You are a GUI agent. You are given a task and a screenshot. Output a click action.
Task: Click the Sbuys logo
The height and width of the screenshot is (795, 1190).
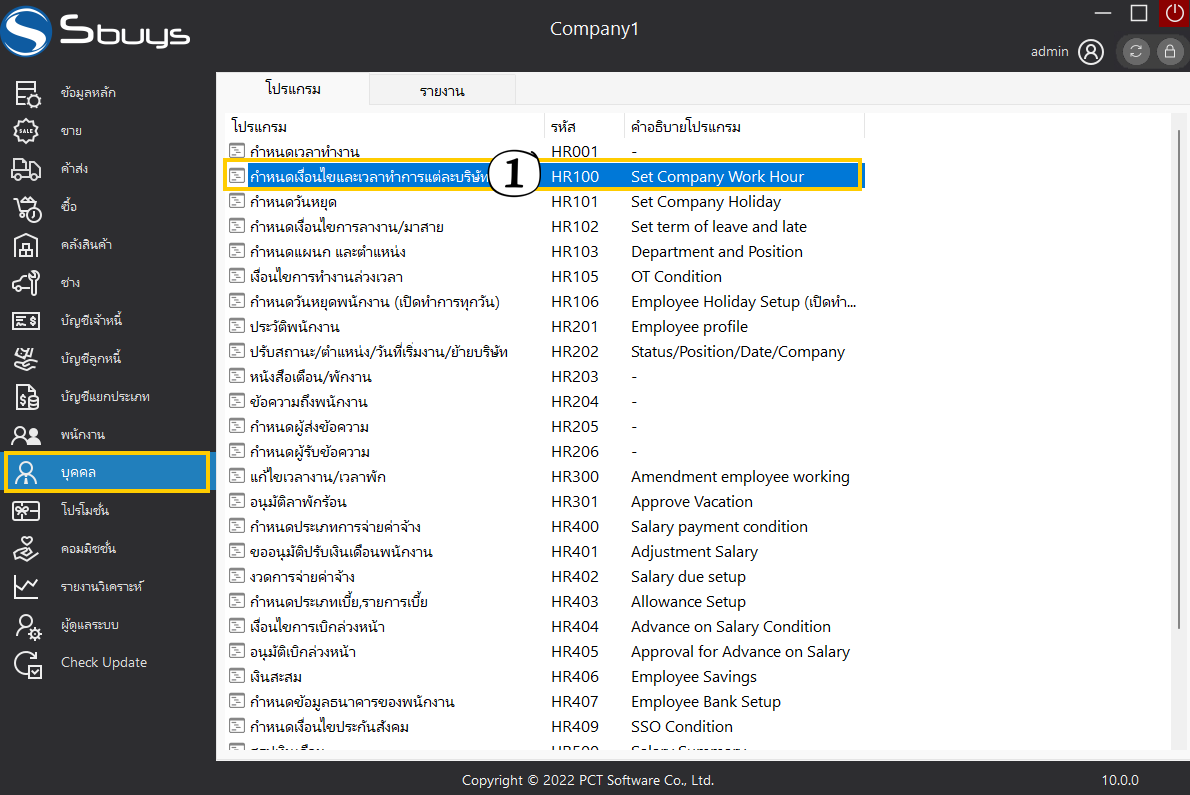[x=96, y=32]
